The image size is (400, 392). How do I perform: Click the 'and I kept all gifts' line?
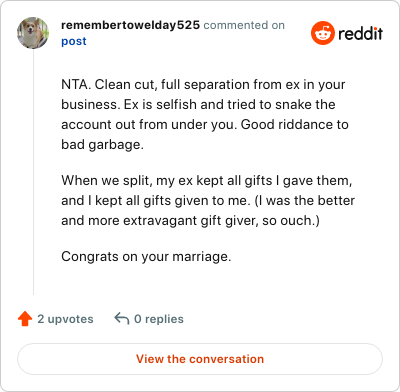(208, 201)
